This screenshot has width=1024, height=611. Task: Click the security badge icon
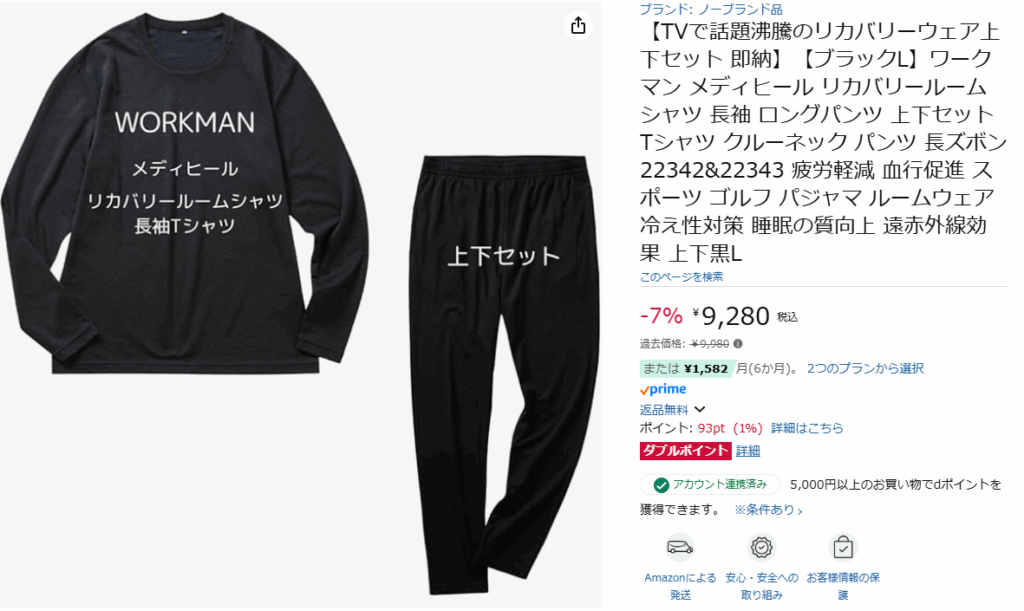coord(762,547)
